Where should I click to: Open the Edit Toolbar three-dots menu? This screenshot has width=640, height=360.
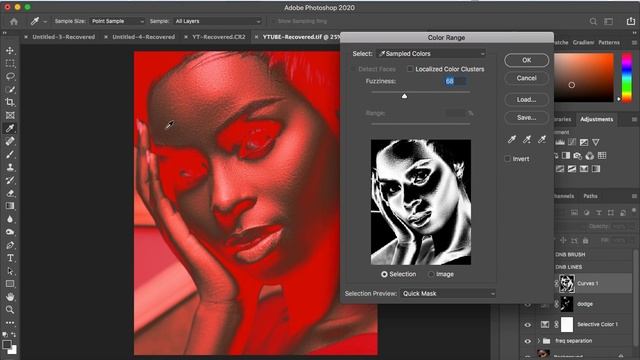[x=10, y=322]
